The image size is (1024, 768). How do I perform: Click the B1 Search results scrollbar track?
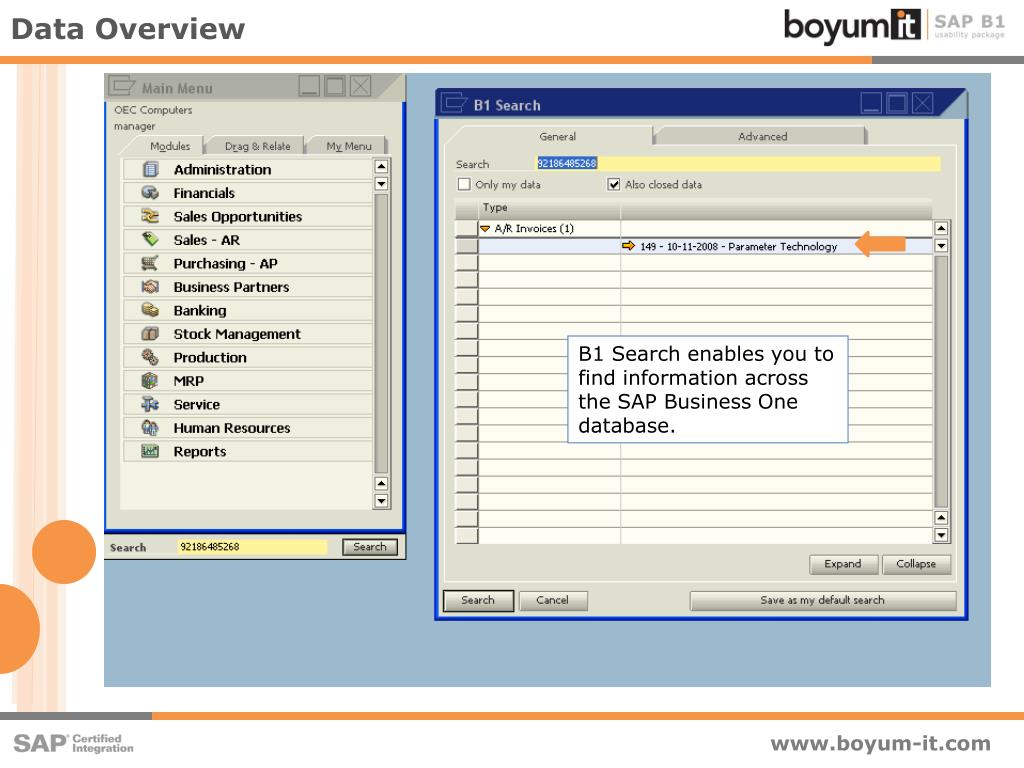coord(941,382)
